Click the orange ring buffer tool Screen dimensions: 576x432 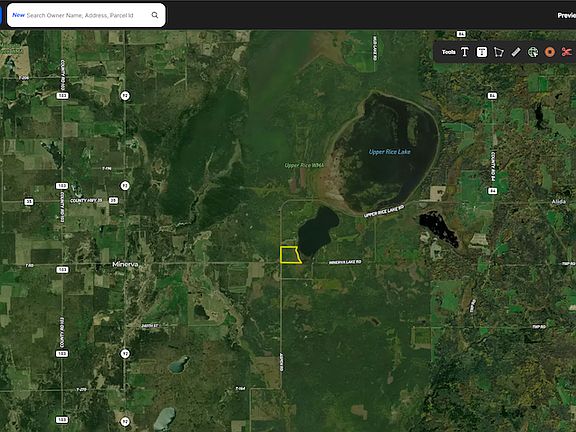[550, 52]
